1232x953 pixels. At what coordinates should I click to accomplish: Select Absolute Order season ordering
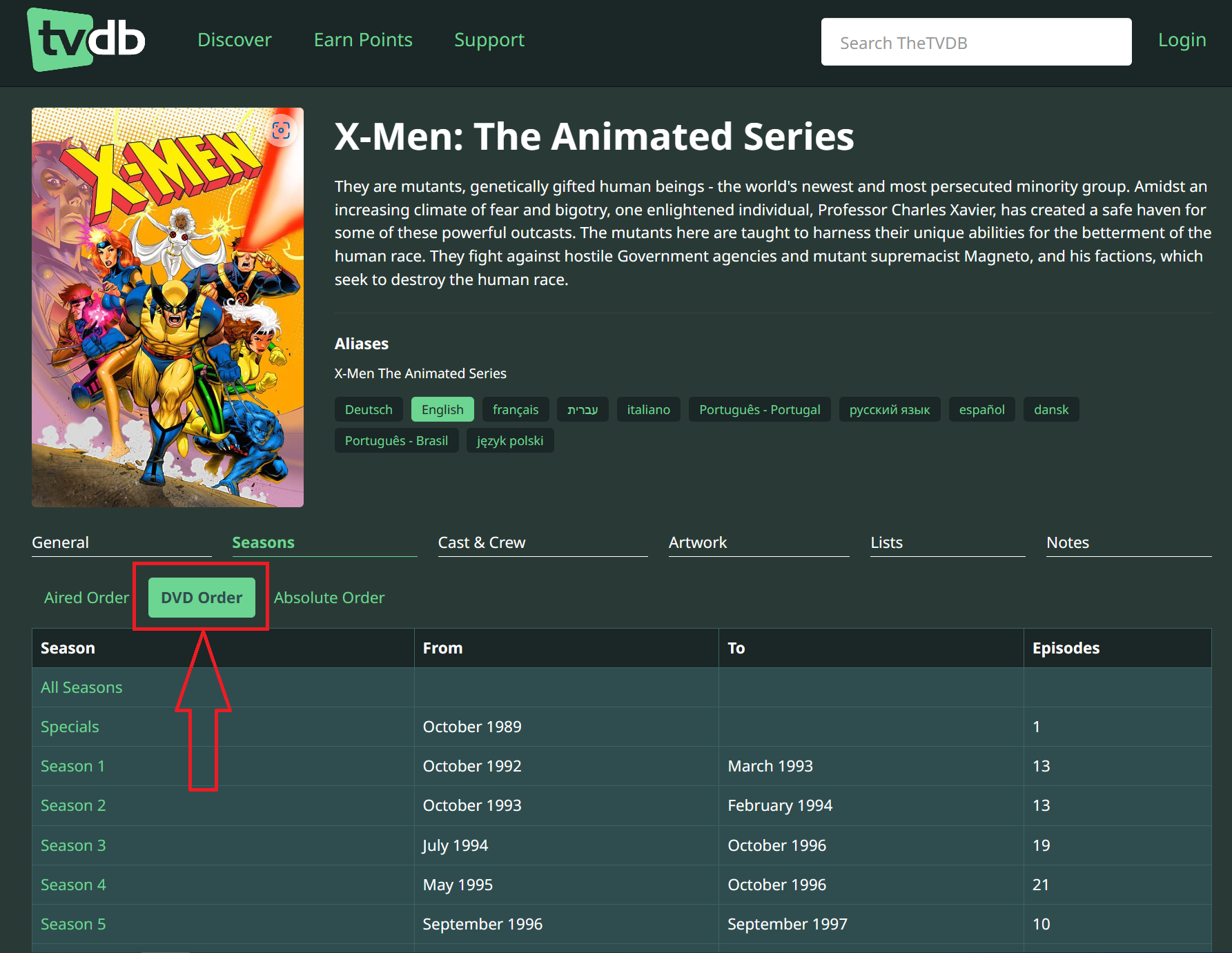pyautogui.click(x=329, y=598)
